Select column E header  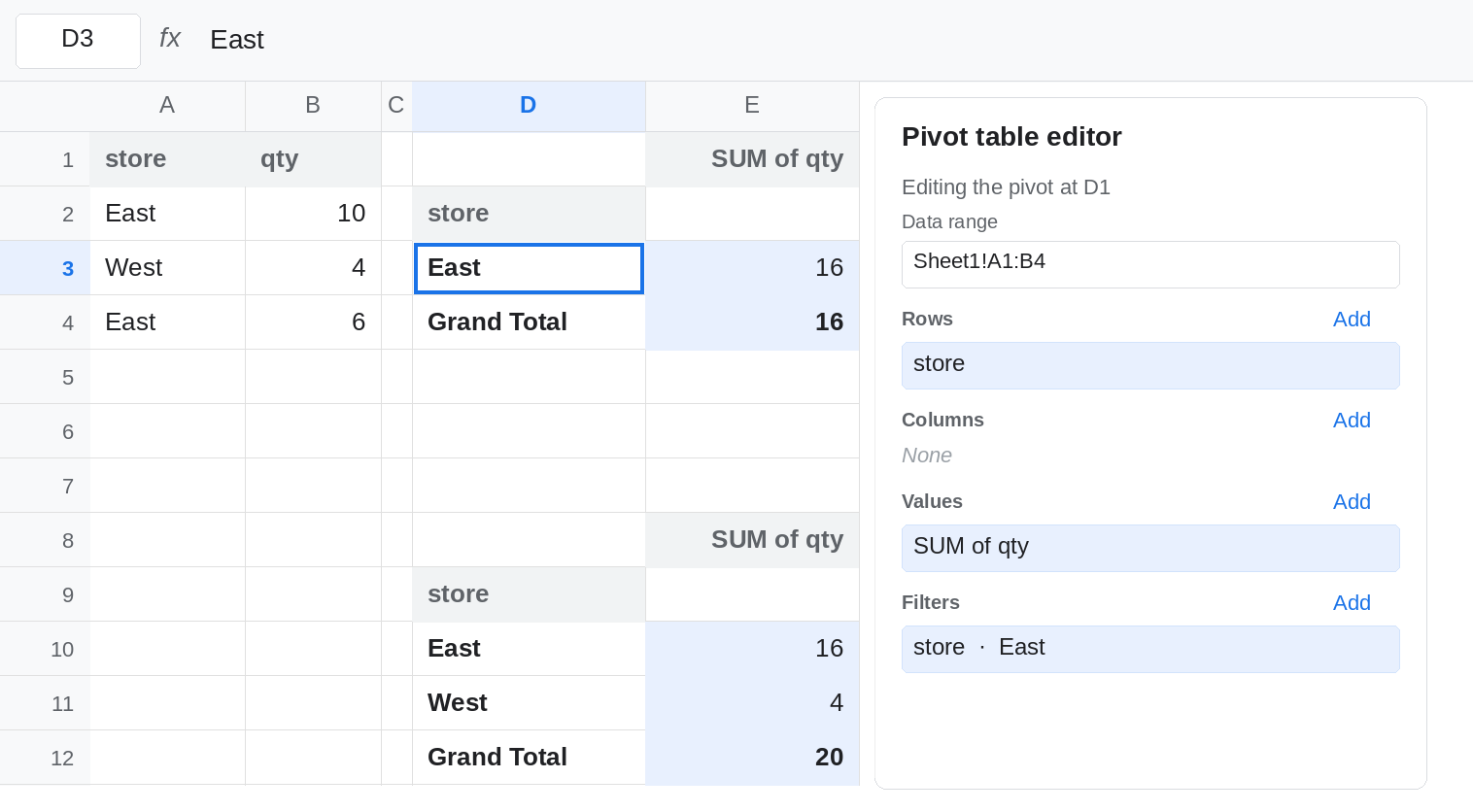coord(752,106)
